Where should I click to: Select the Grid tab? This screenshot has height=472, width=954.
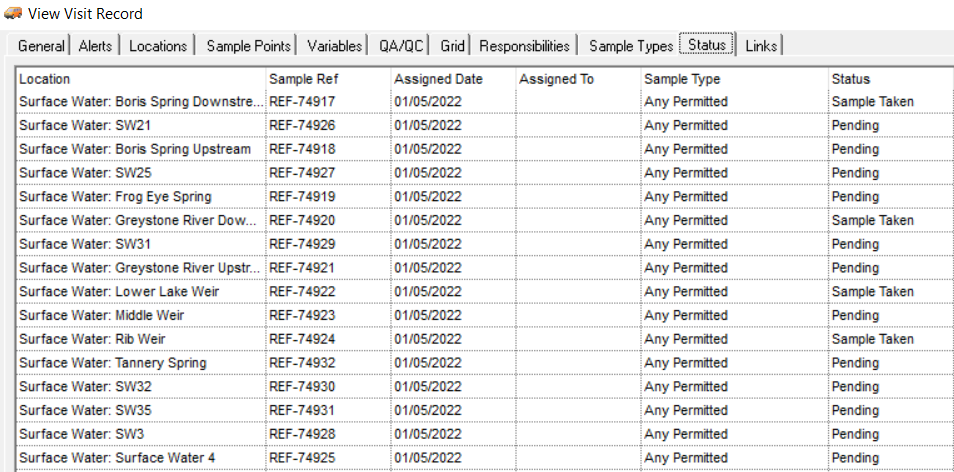(x=452, y=46)
